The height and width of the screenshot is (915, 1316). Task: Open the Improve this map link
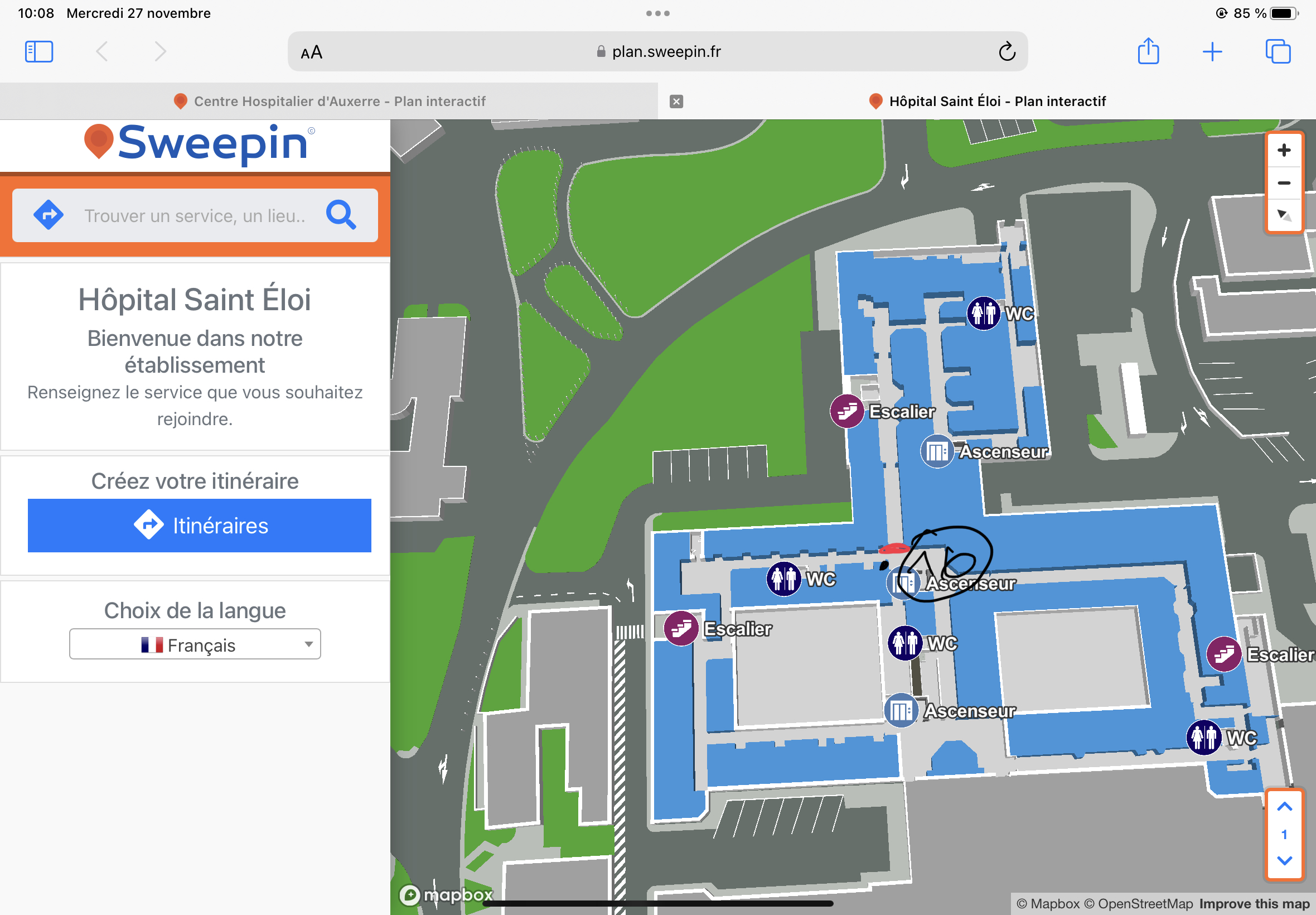pos(1254,904)
